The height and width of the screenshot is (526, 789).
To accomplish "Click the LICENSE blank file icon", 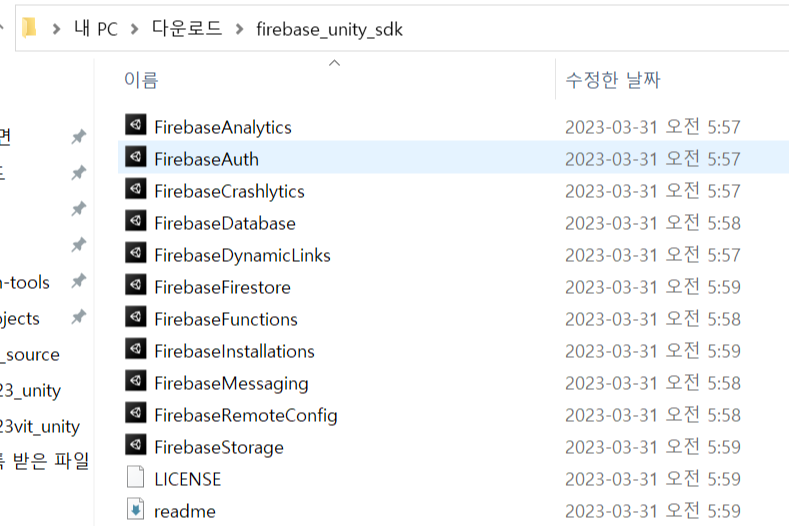I will click(x=135, y=477).
